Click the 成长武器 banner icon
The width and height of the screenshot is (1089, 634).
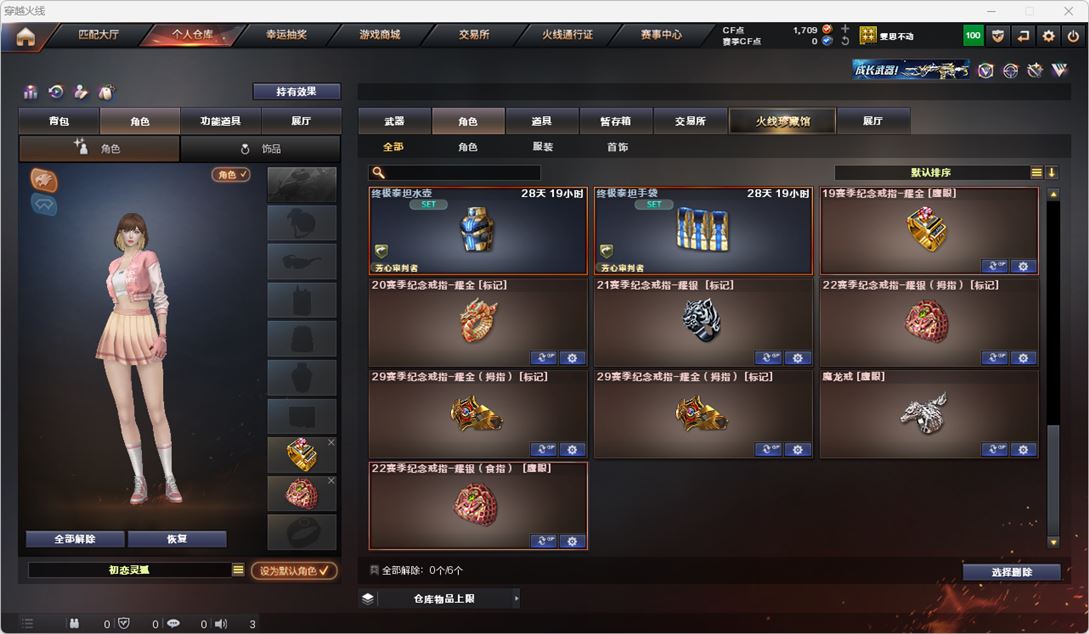(x=911, y=69)
